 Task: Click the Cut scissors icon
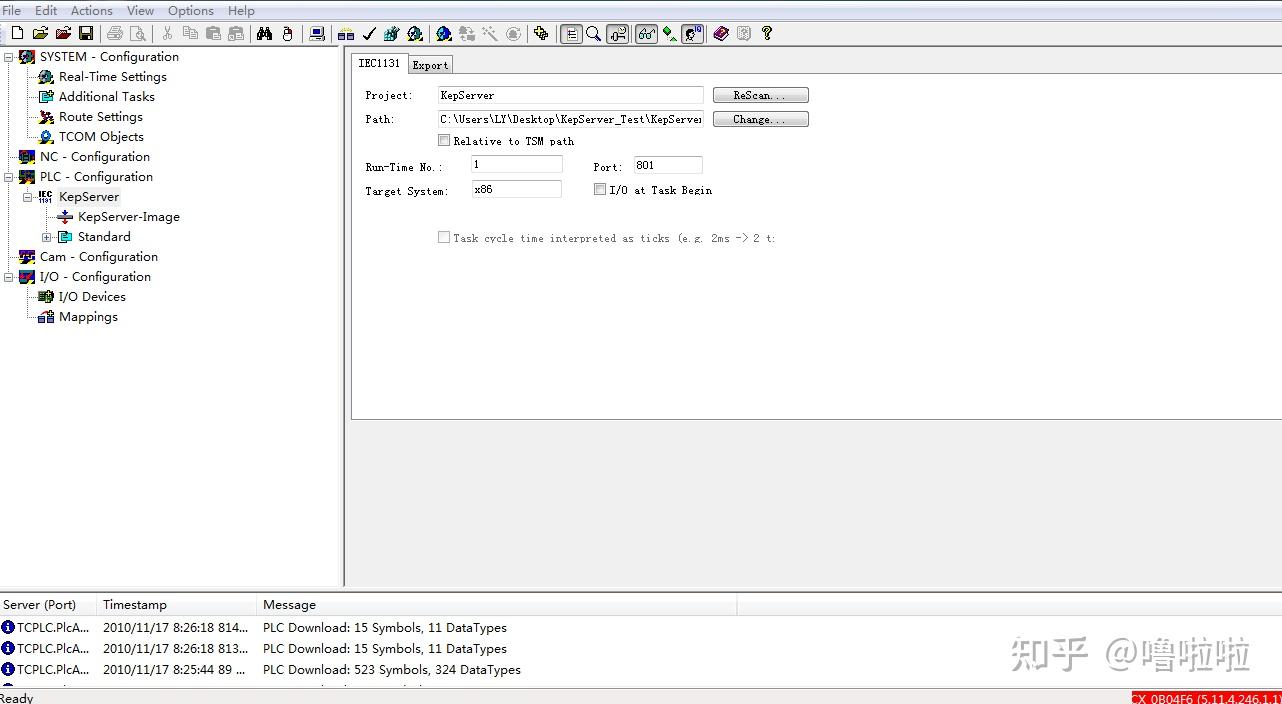click(167, 33)
